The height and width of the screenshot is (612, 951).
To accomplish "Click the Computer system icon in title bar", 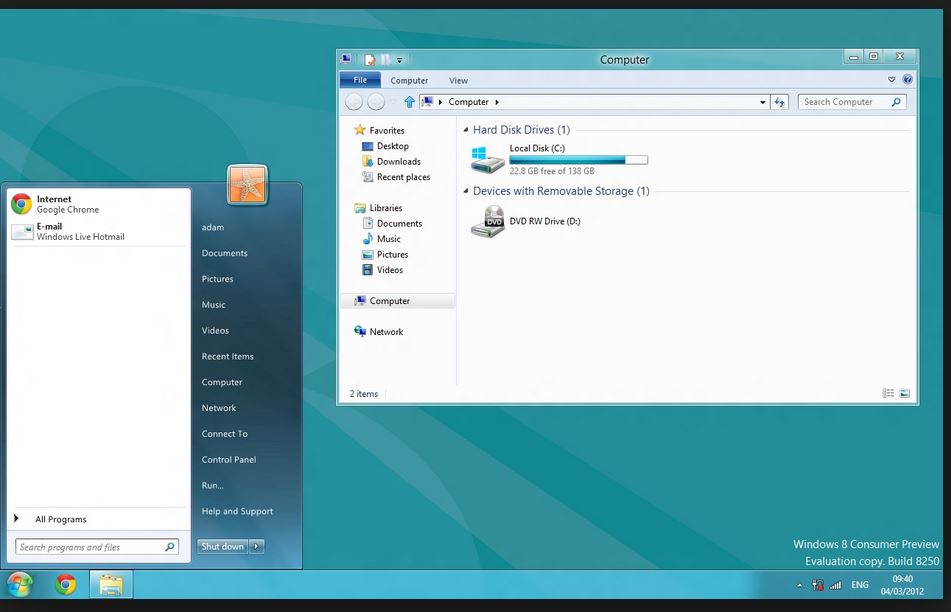I will coord(346,59).
